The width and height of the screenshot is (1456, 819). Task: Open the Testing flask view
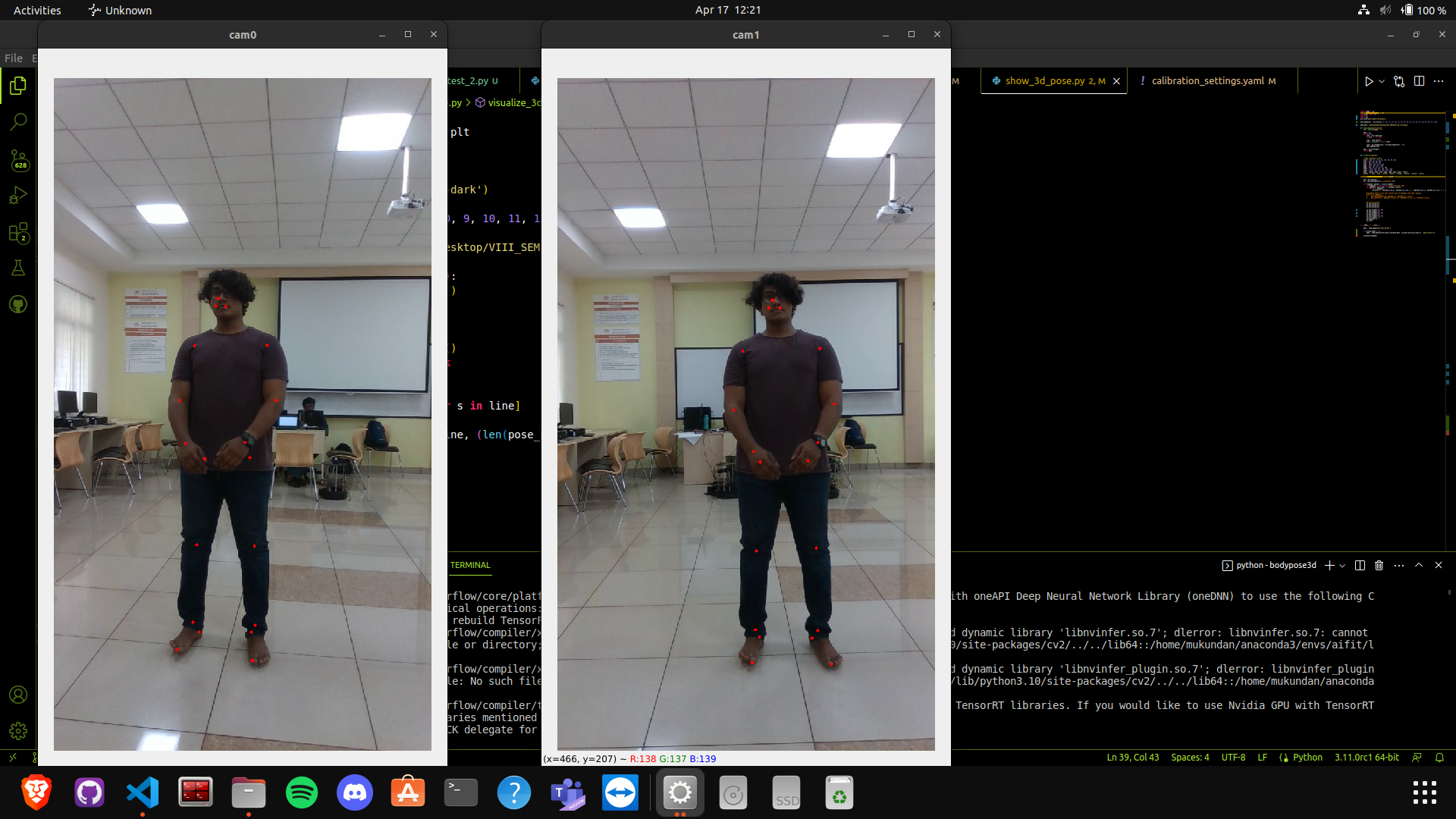coord(18,268)
